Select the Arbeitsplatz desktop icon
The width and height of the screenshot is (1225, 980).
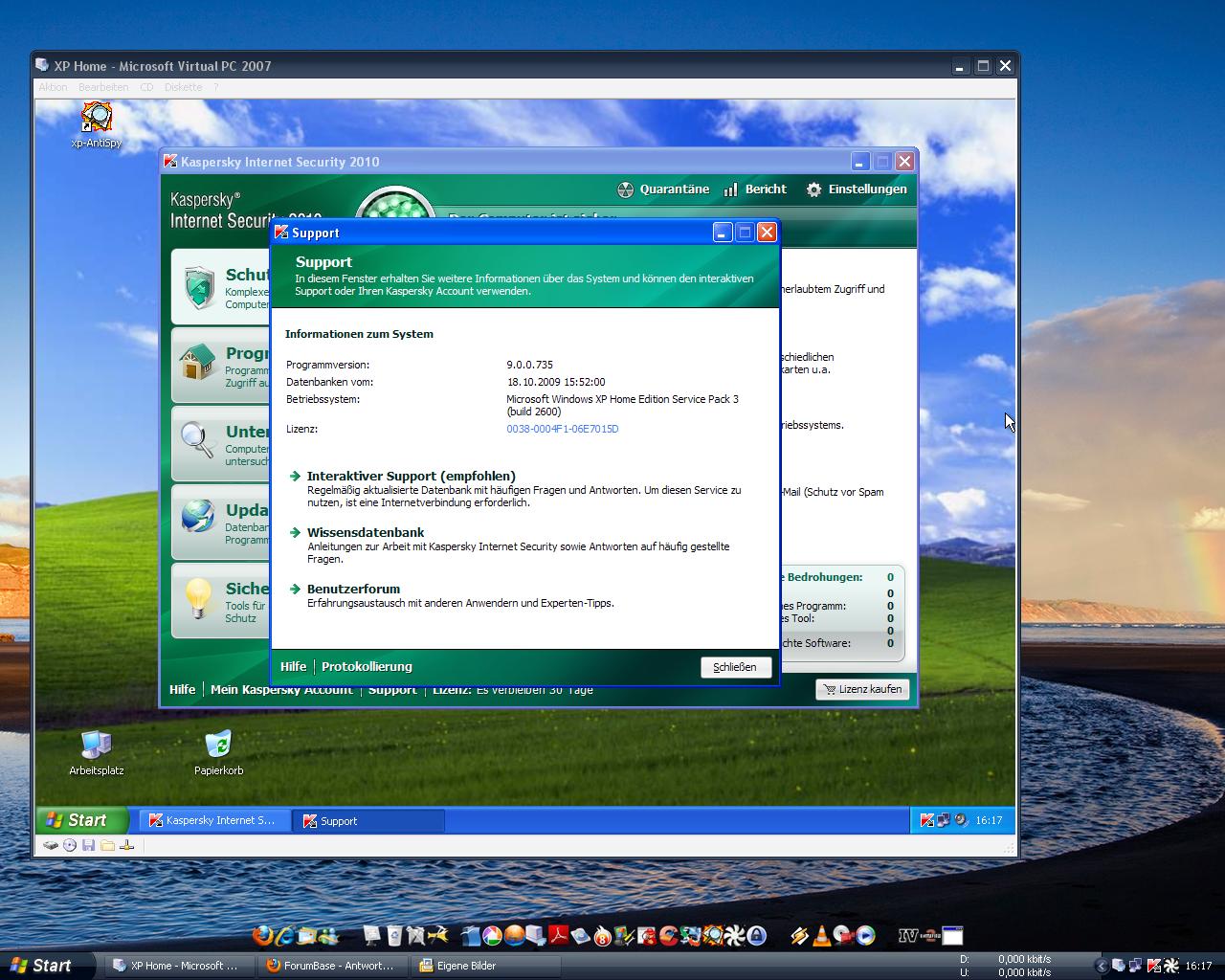[96, 752]
